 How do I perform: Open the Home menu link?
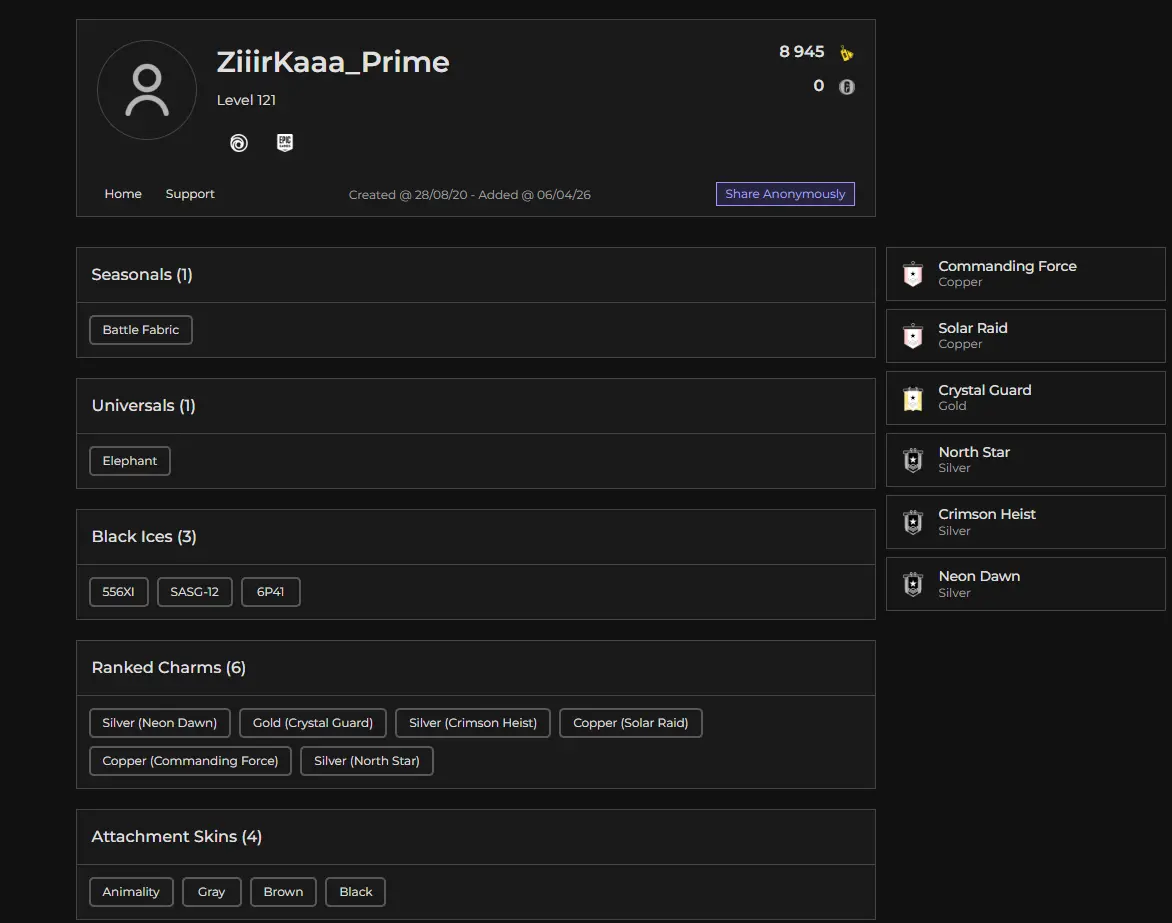tap(123, 194)
